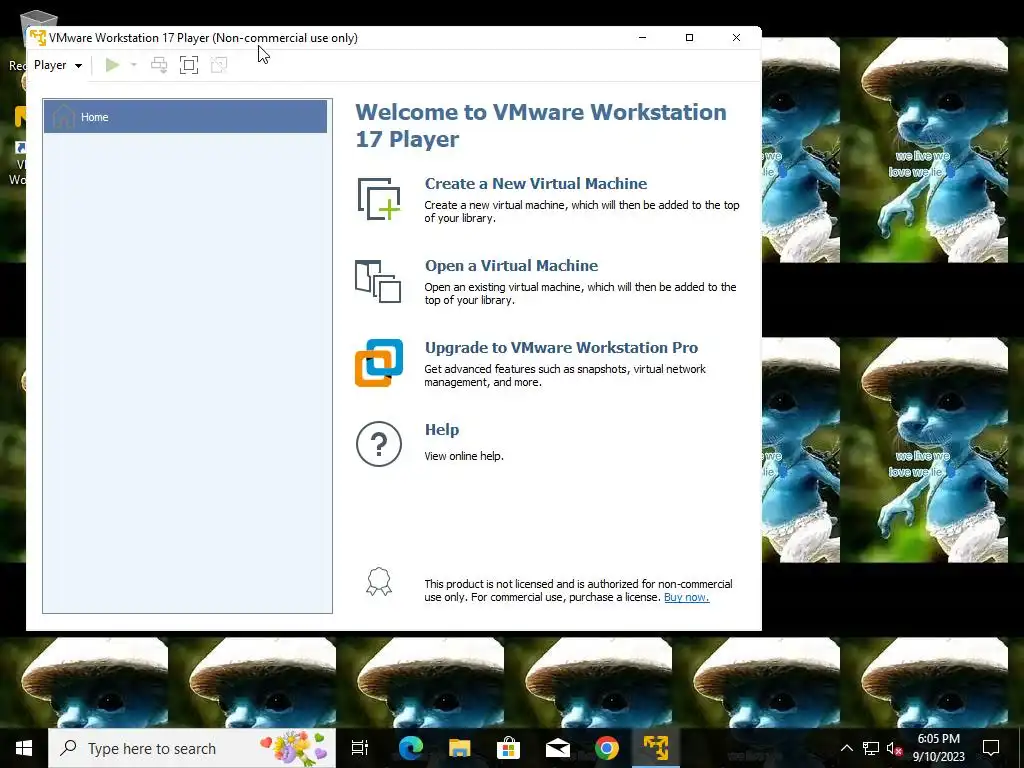Image resolution: width=1024 pixels, height=768 pixels.
Task: Click the VMware Player taskbar icon
Action: tap(656, 748)
